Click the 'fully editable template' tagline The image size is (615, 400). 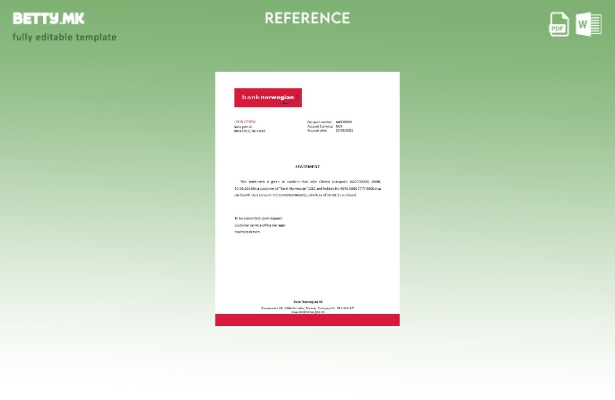pyautogui.click(x=64, y=37)
